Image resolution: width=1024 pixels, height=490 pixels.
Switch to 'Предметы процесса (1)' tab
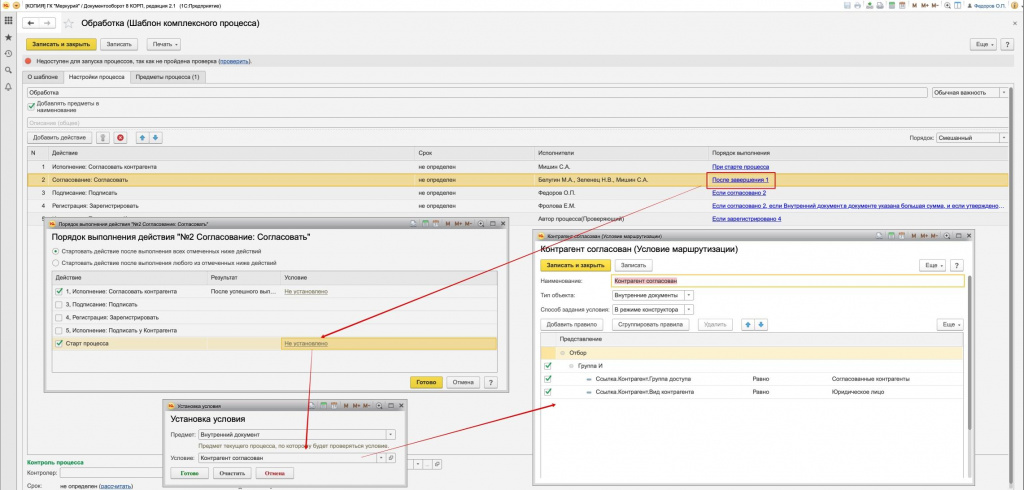pyautogui.click(x=167, y=77)
